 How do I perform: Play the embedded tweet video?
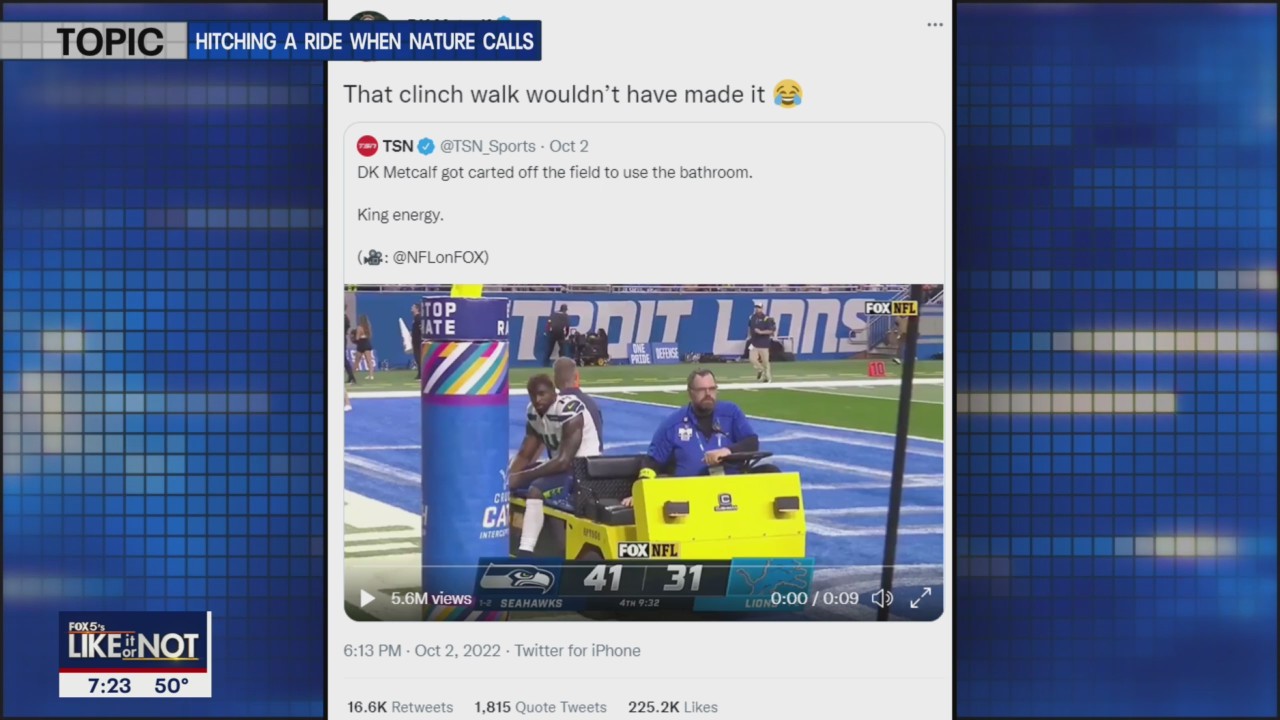(367, 598)
